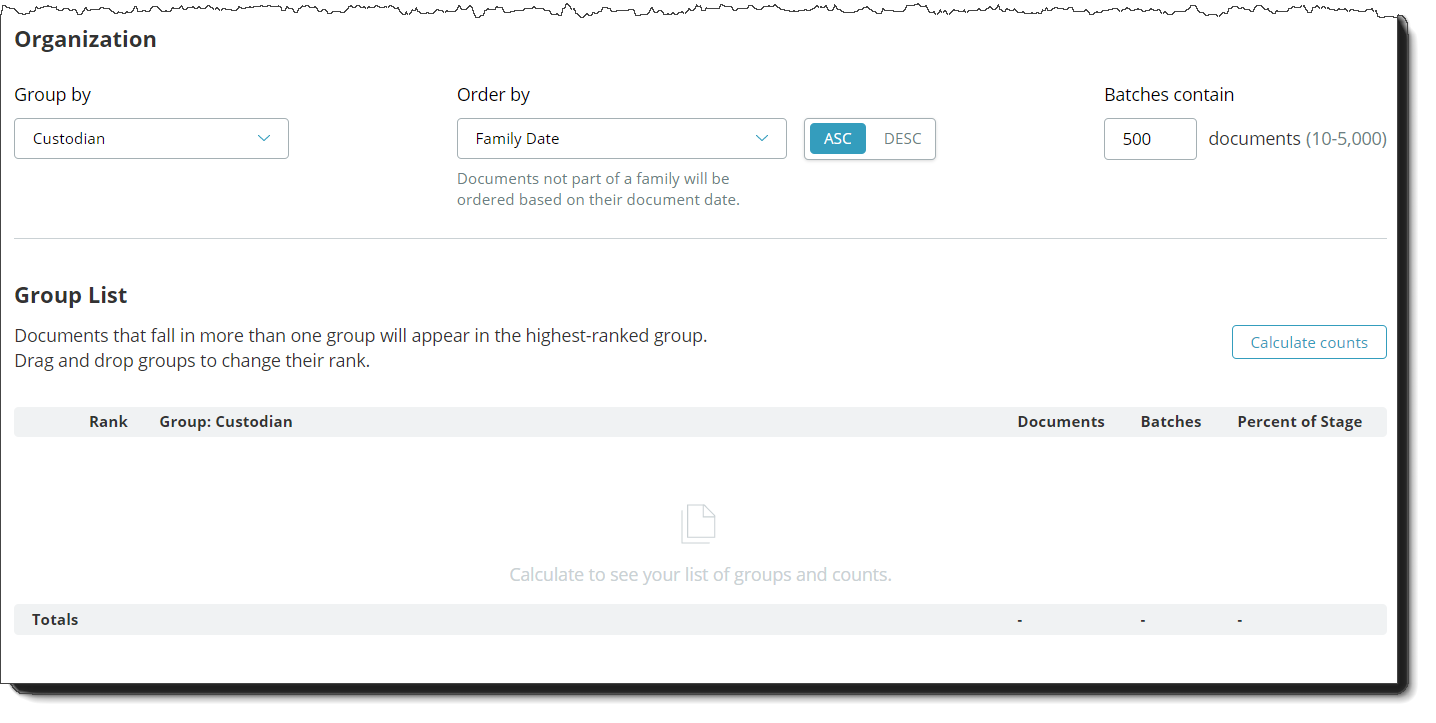The image size is (1436, 723).
Task: Click the Percent of Stage column header
Action: pos(1300,422)
